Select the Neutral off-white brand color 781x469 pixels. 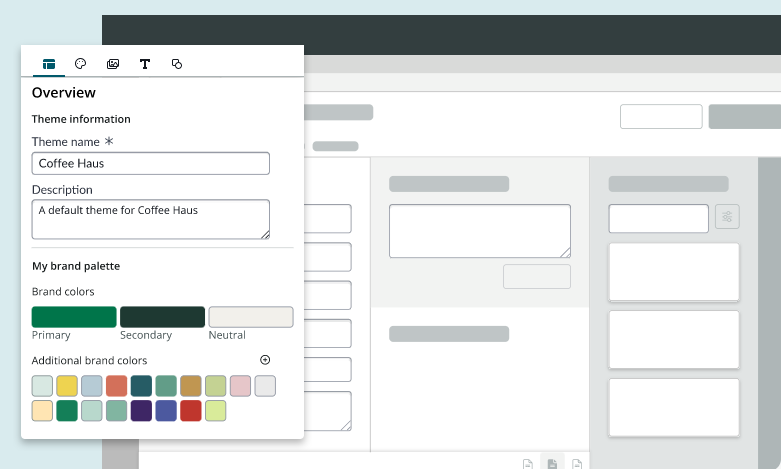pos(251,317)
